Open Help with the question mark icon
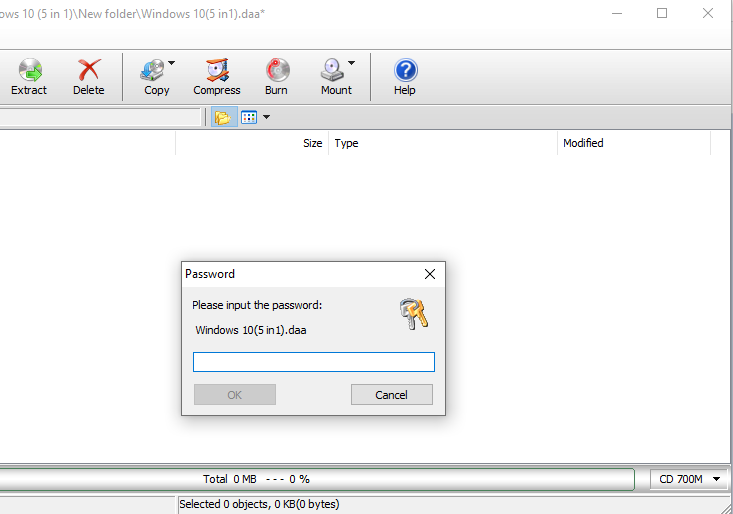 point(405,70)
